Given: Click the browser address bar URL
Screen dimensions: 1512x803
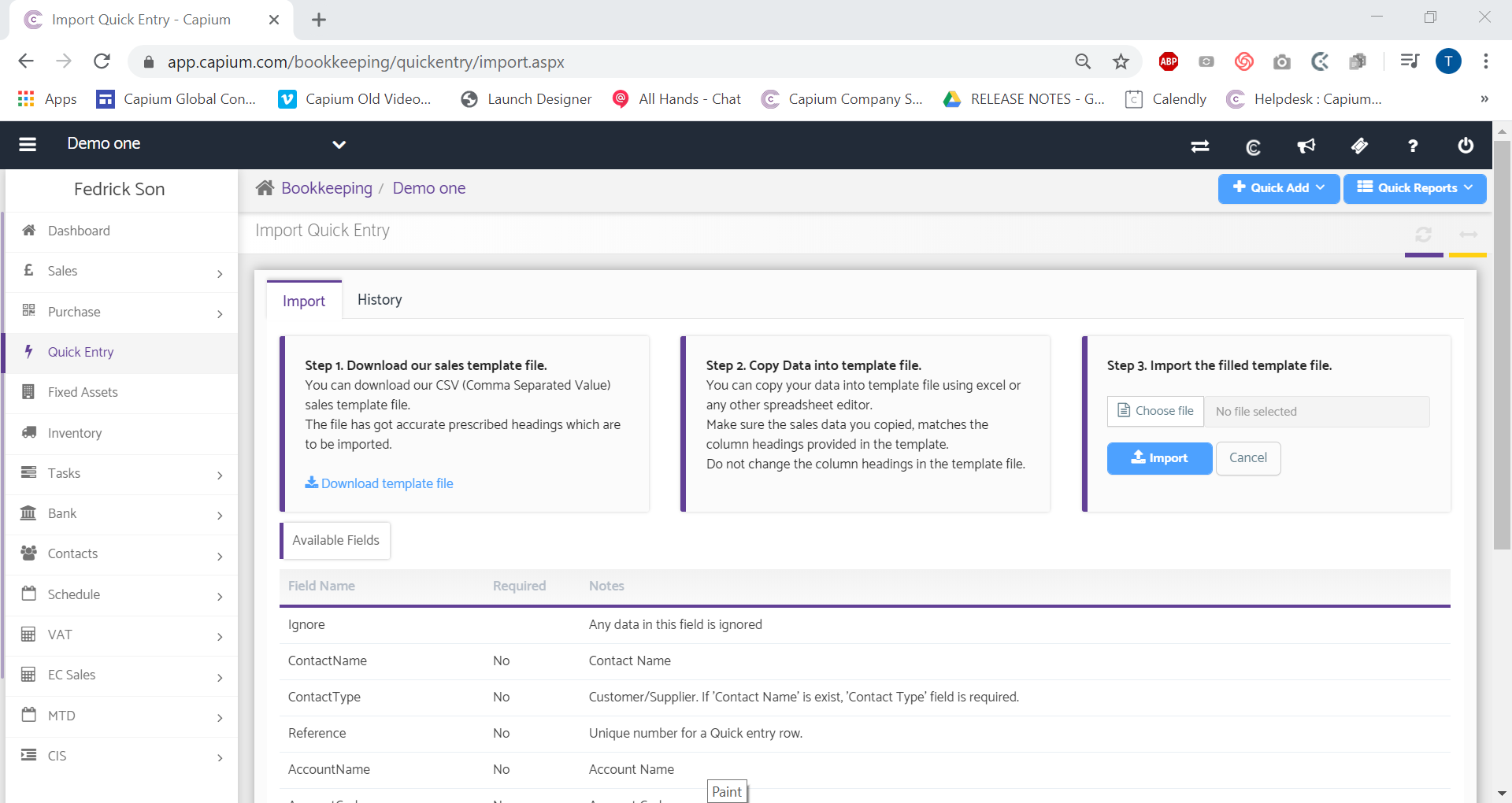Looking at the screenshot, I should pos(366,62).
